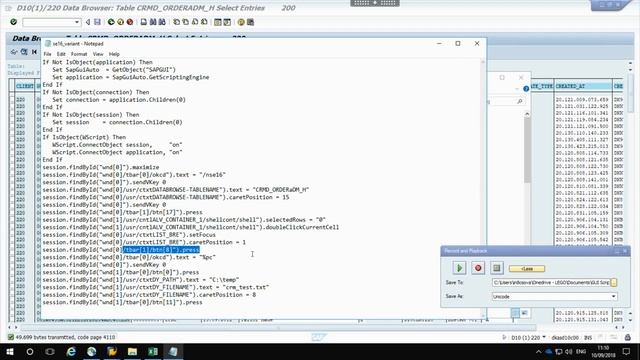This screenshot has width=640, height=360.
Task: Open the Notepad Edit menu
Action: pos(61,54)
